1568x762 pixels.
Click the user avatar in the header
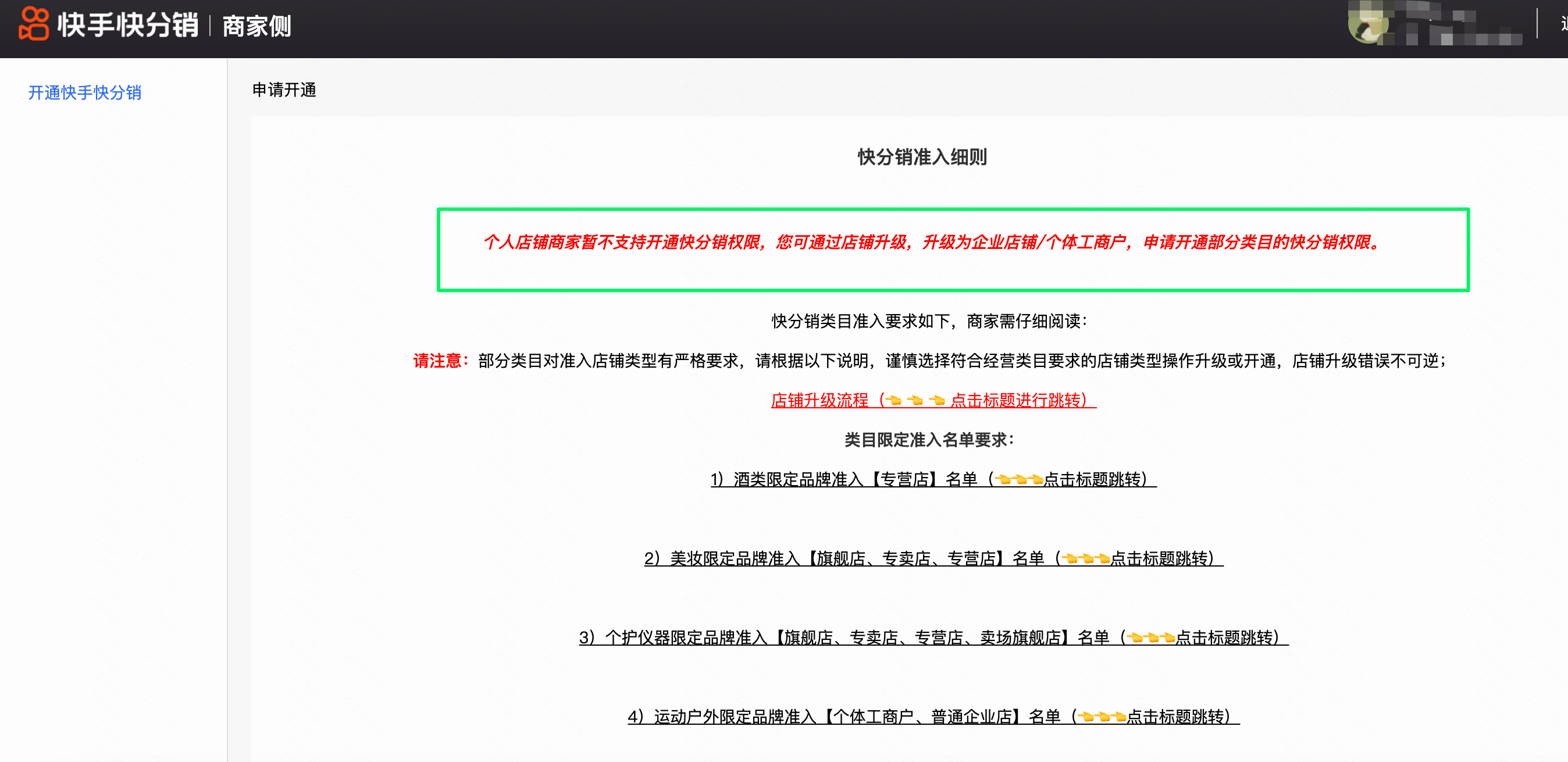pyautogui.click(x=1368, y=24)
